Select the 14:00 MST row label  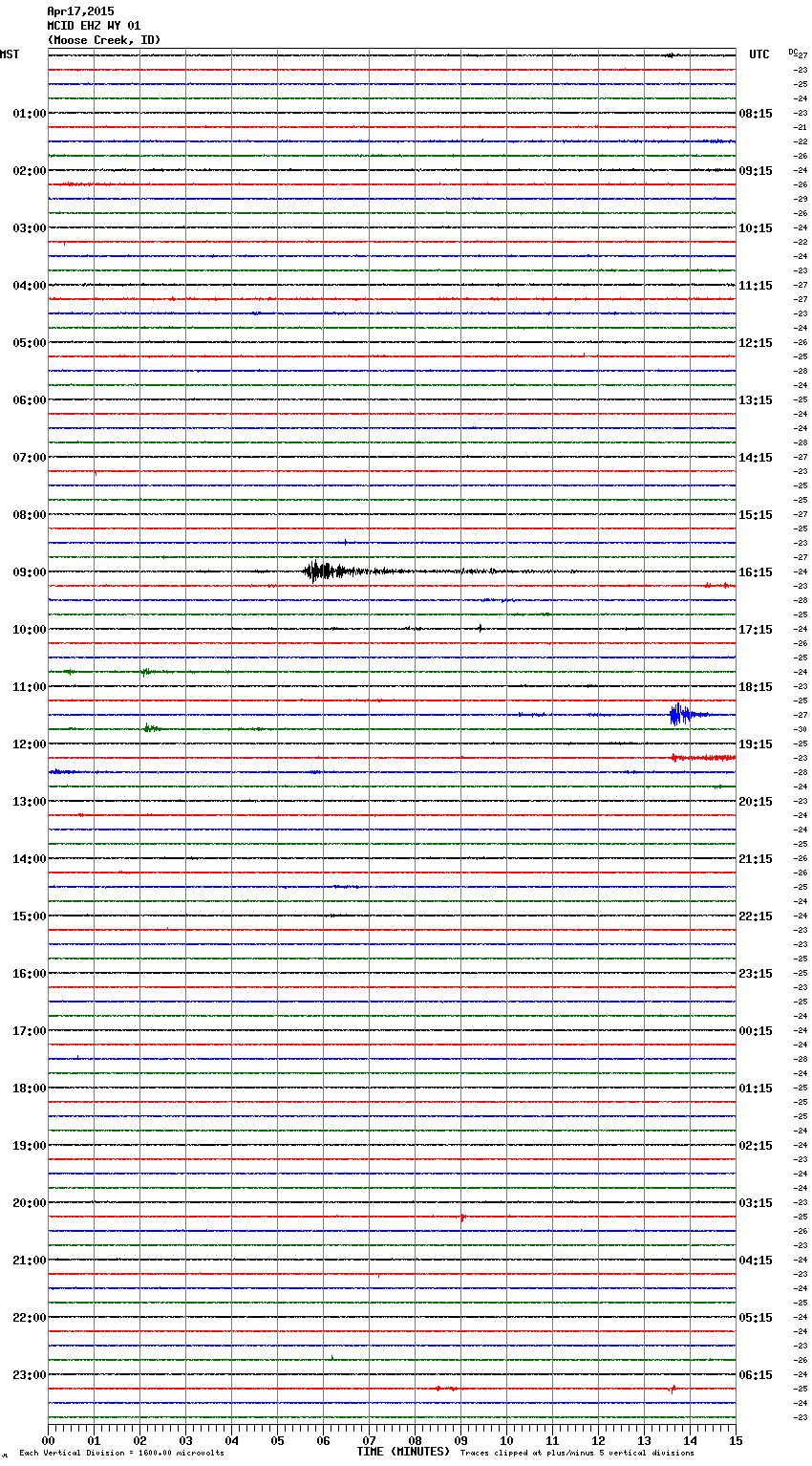pos(30,859)
